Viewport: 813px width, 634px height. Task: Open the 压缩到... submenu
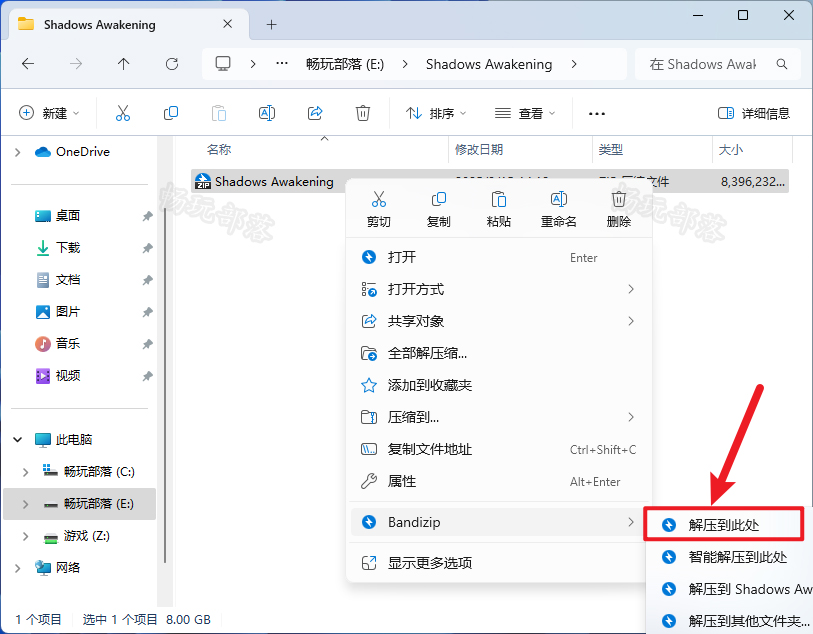tap(498, 417)
